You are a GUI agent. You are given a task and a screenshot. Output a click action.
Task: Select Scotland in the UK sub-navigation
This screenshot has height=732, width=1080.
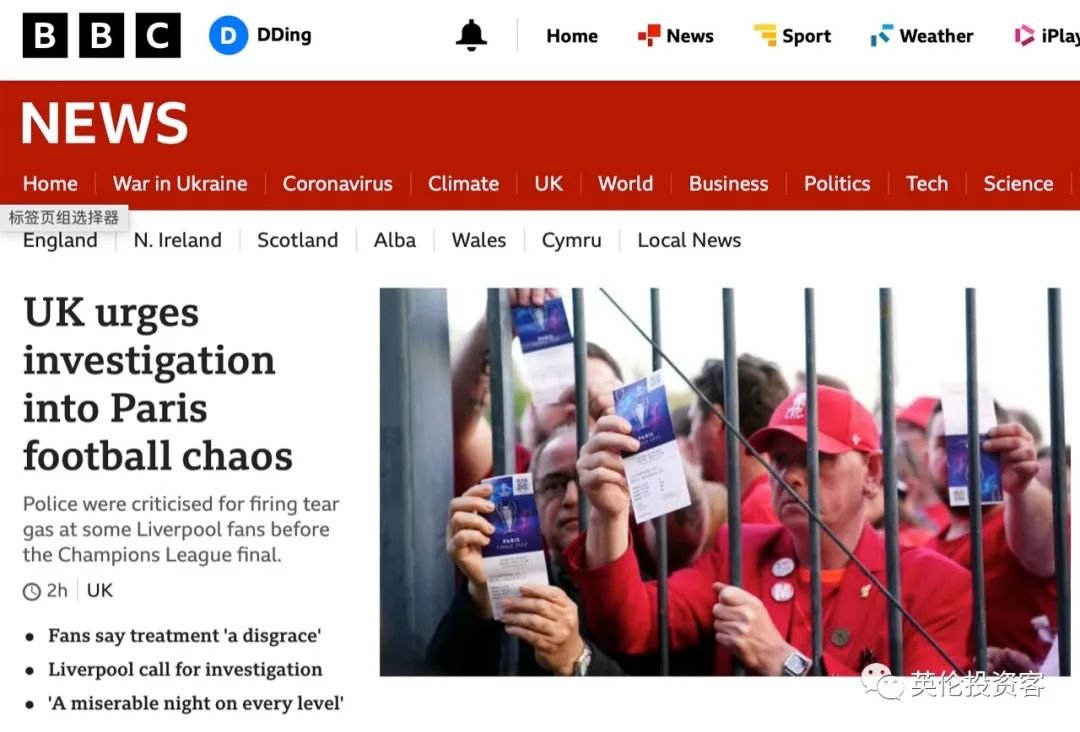298,240
